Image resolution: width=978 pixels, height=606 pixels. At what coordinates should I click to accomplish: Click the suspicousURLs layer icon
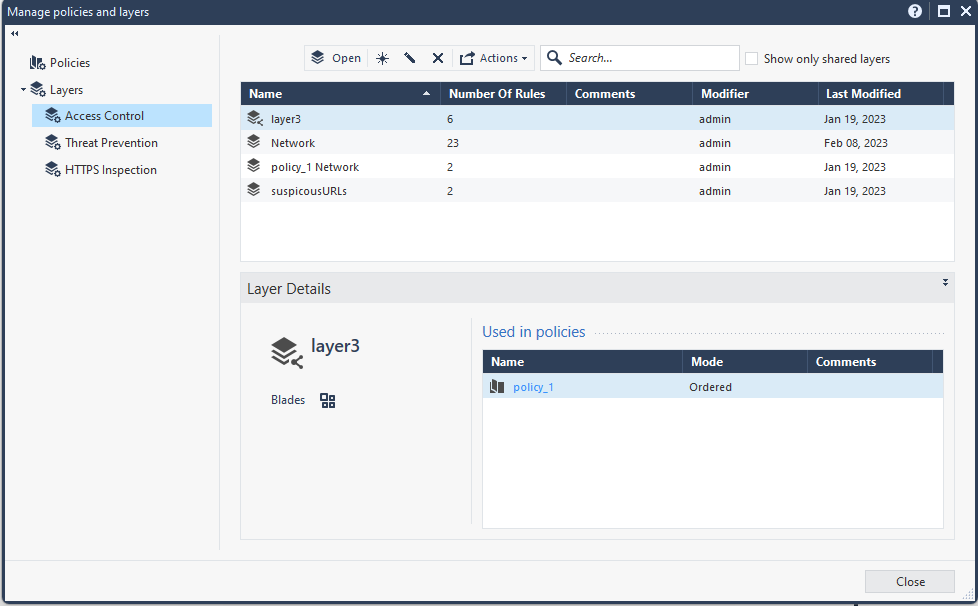[x=254, y=190]
